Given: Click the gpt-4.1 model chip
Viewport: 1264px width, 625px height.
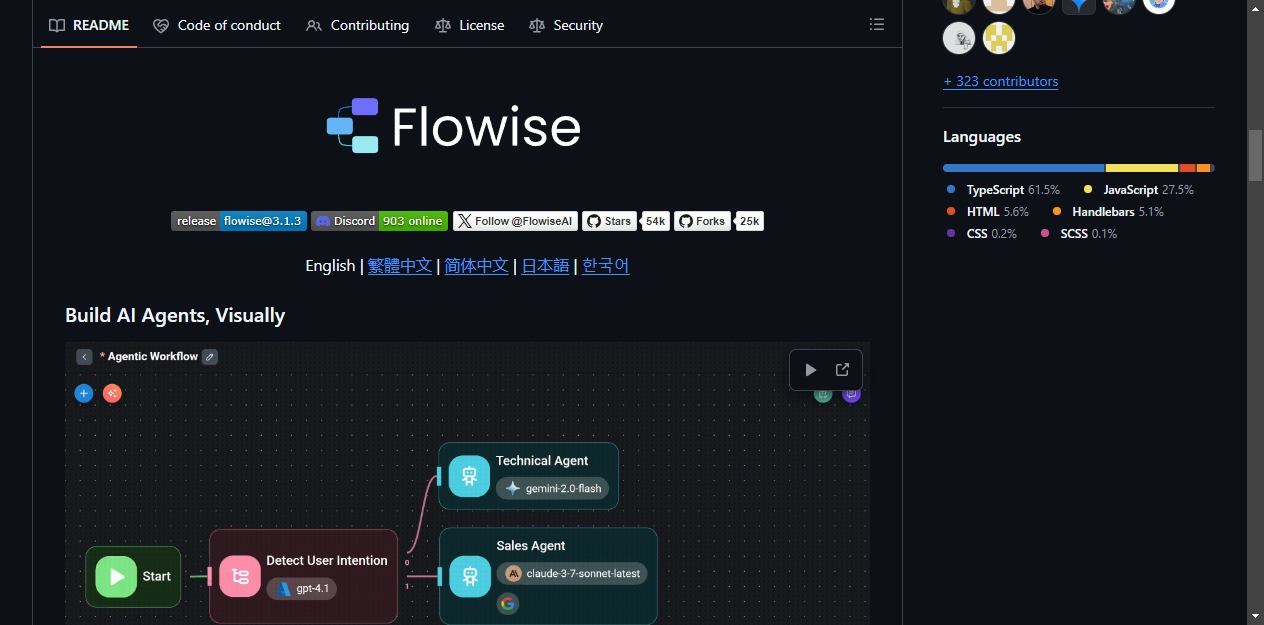Looking at the screenshot, I should (302, 589).
